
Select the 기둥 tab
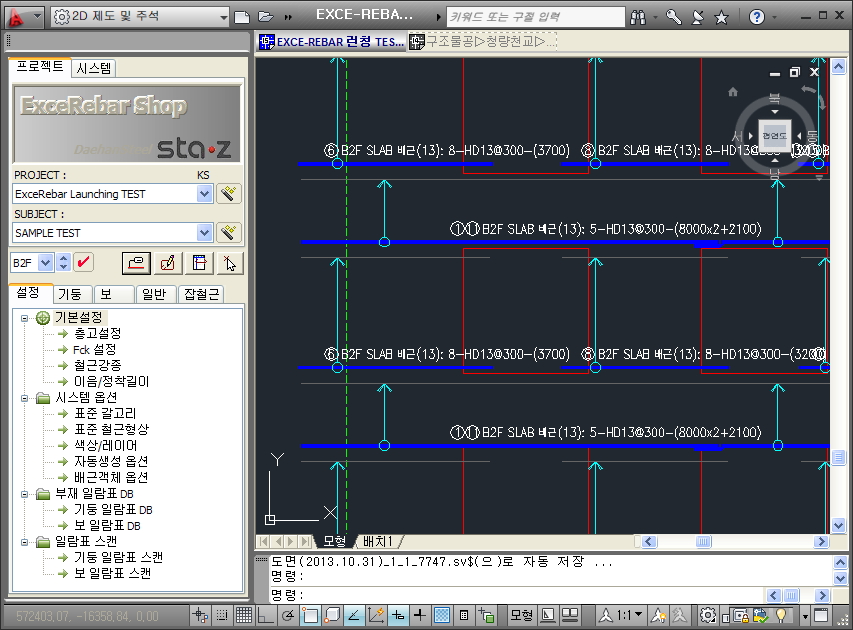[70, 294]
